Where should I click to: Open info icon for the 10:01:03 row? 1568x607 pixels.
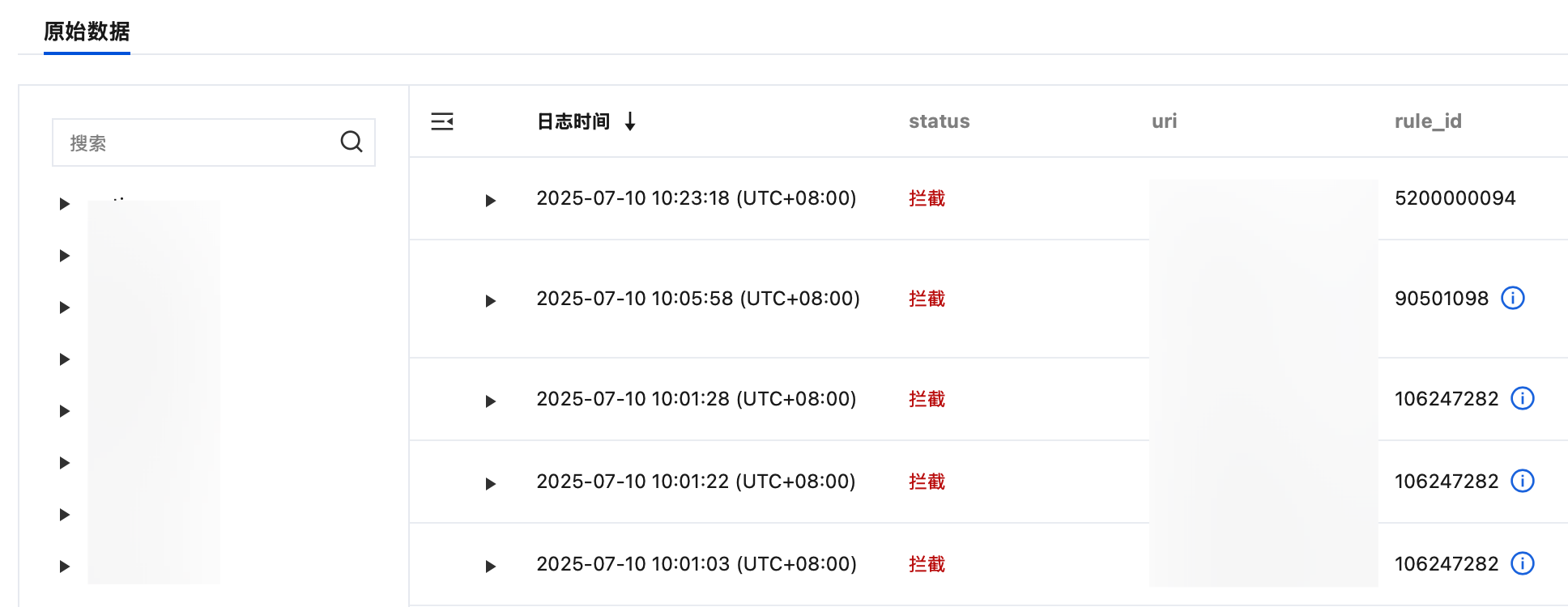tap(1522, 563)
